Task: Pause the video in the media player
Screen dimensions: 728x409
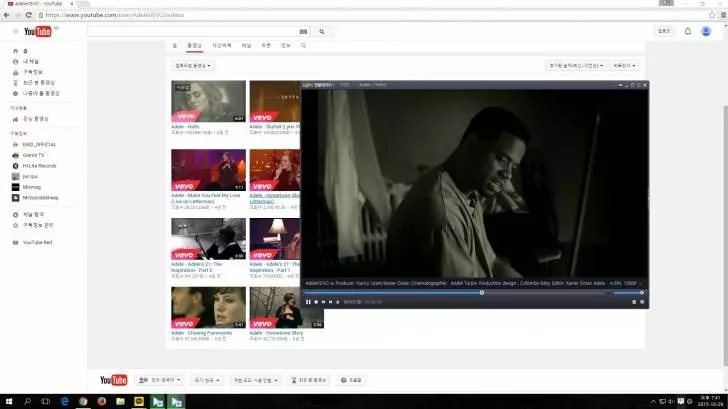Action: [308, 302]
